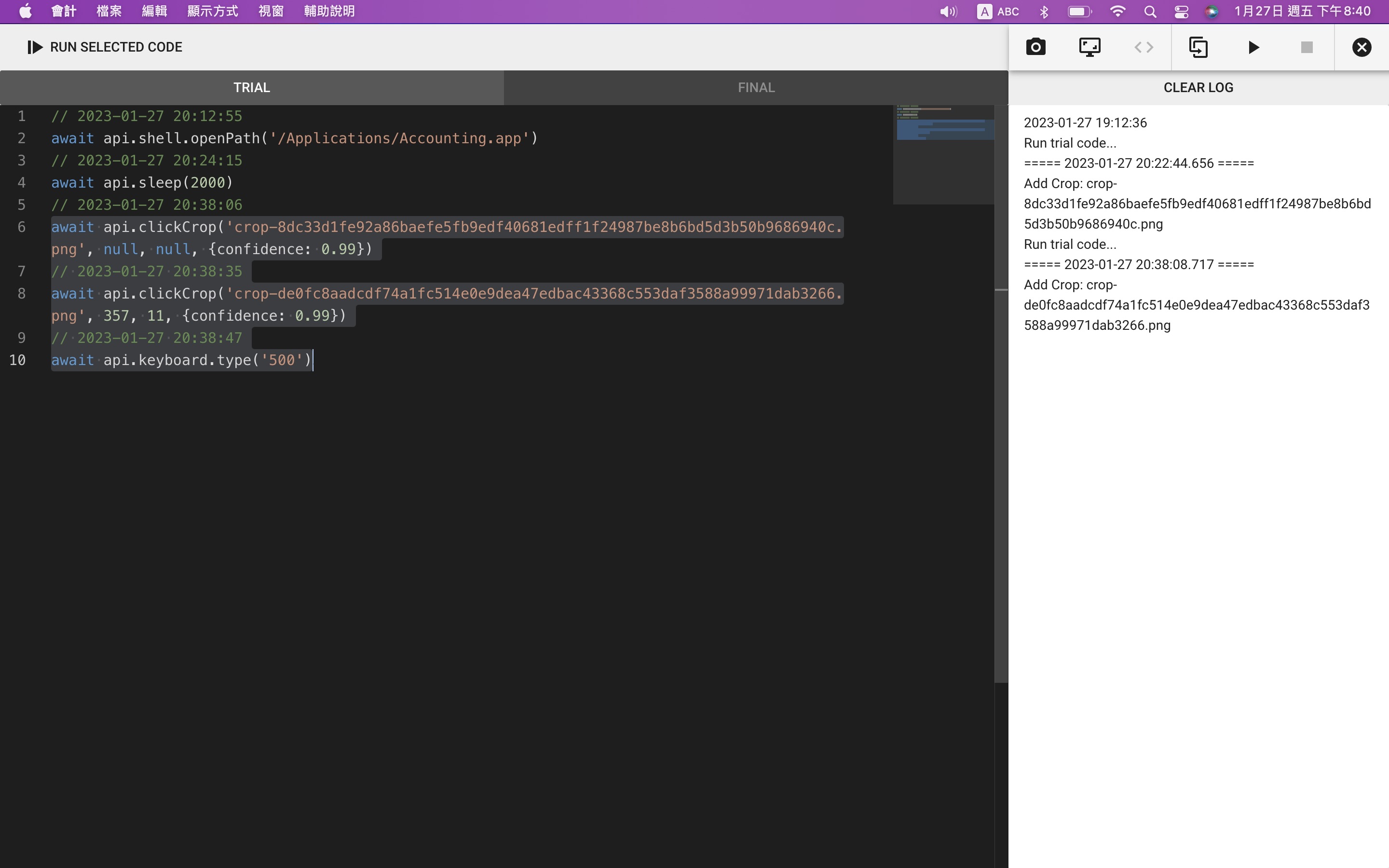Click the copy-to-final window icon
This screenshot has width=1389, height=868.
[1198, 47]
